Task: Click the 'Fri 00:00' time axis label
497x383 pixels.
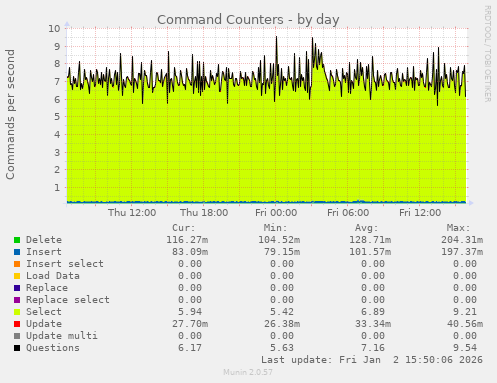Action: (276, 213)
